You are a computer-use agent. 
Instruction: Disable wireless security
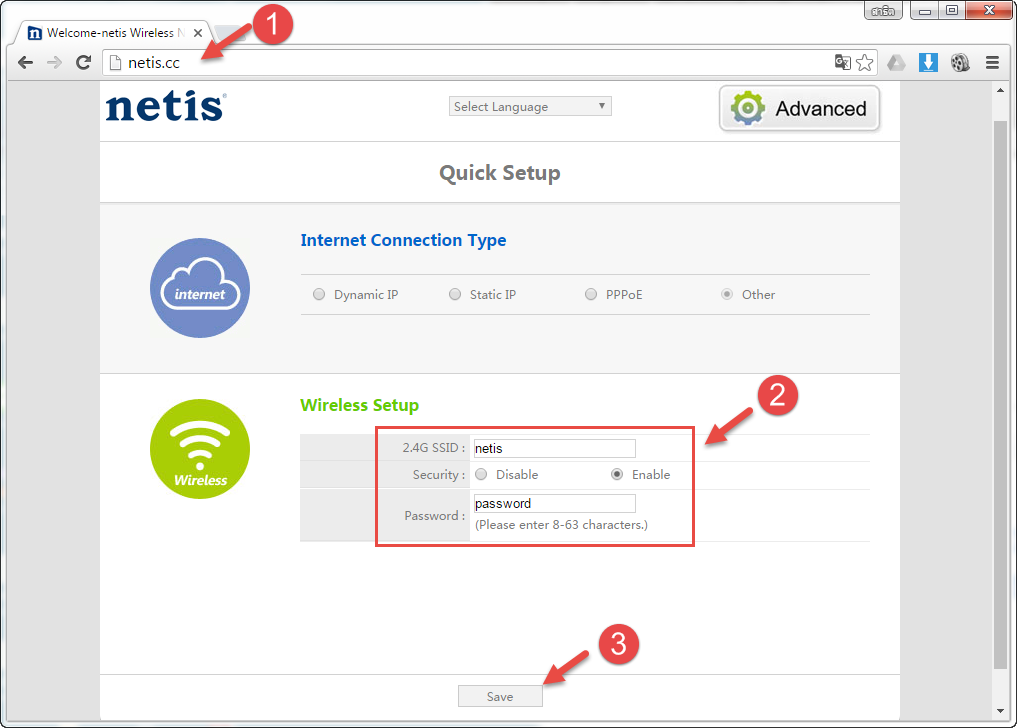click(481, 474)
